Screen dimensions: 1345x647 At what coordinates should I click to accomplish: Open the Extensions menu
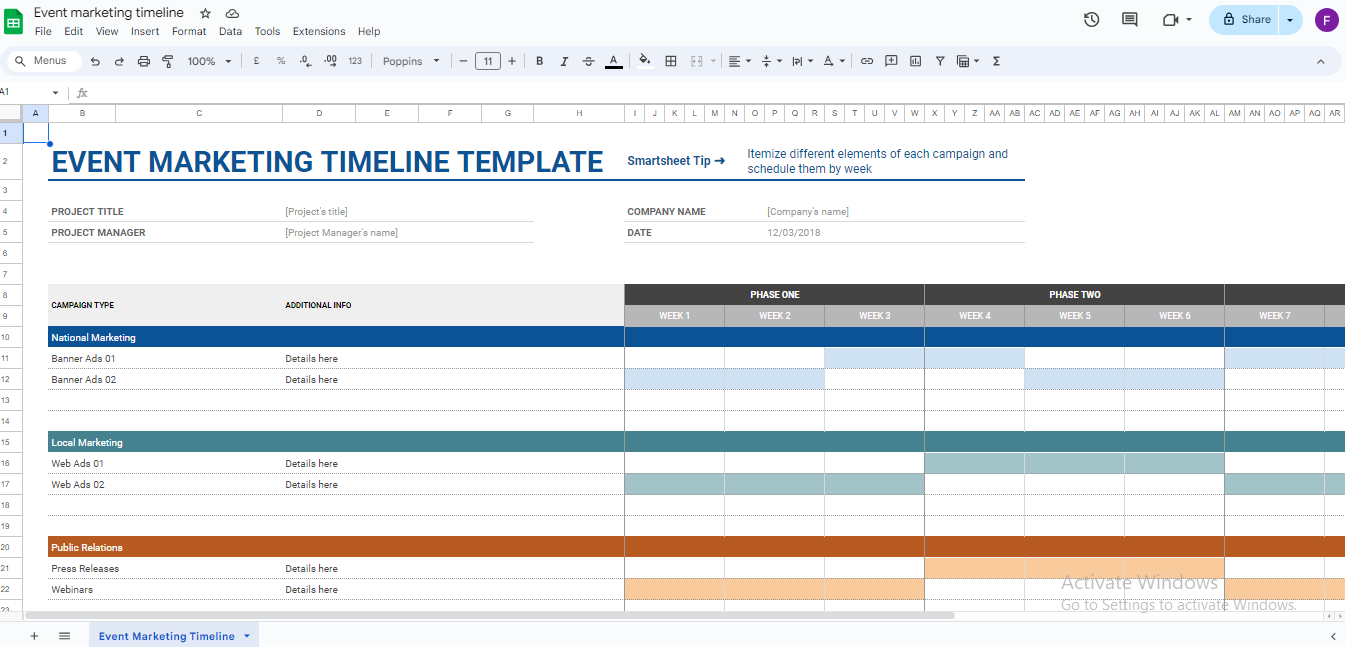[318, 31]
